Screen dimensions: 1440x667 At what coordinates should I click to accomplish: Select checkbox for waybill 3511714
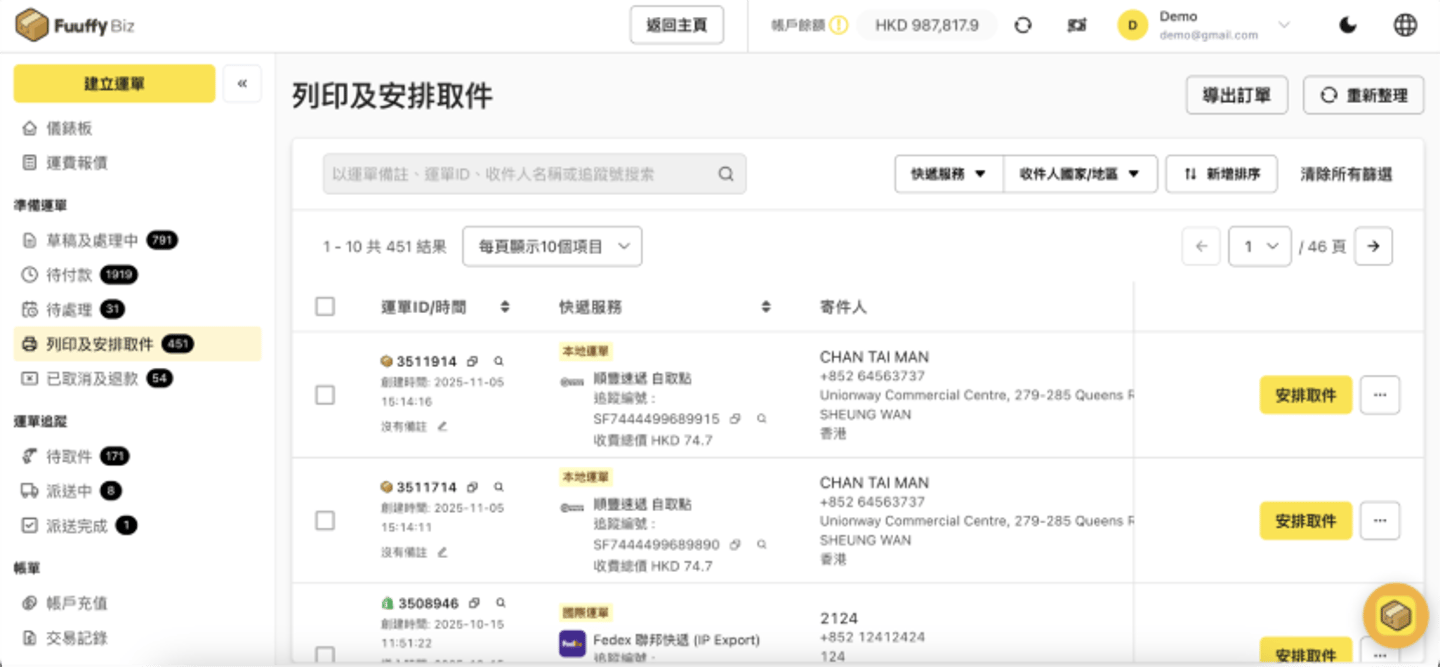pyautogui.click(x=325, y=521)
